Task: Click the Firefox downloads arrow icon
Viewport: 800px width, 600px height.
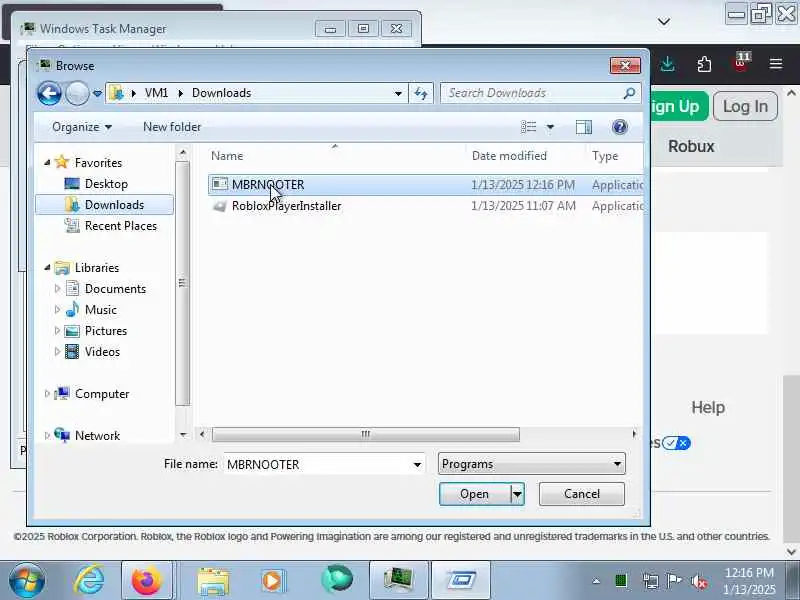Action: [x=667, y=64]
